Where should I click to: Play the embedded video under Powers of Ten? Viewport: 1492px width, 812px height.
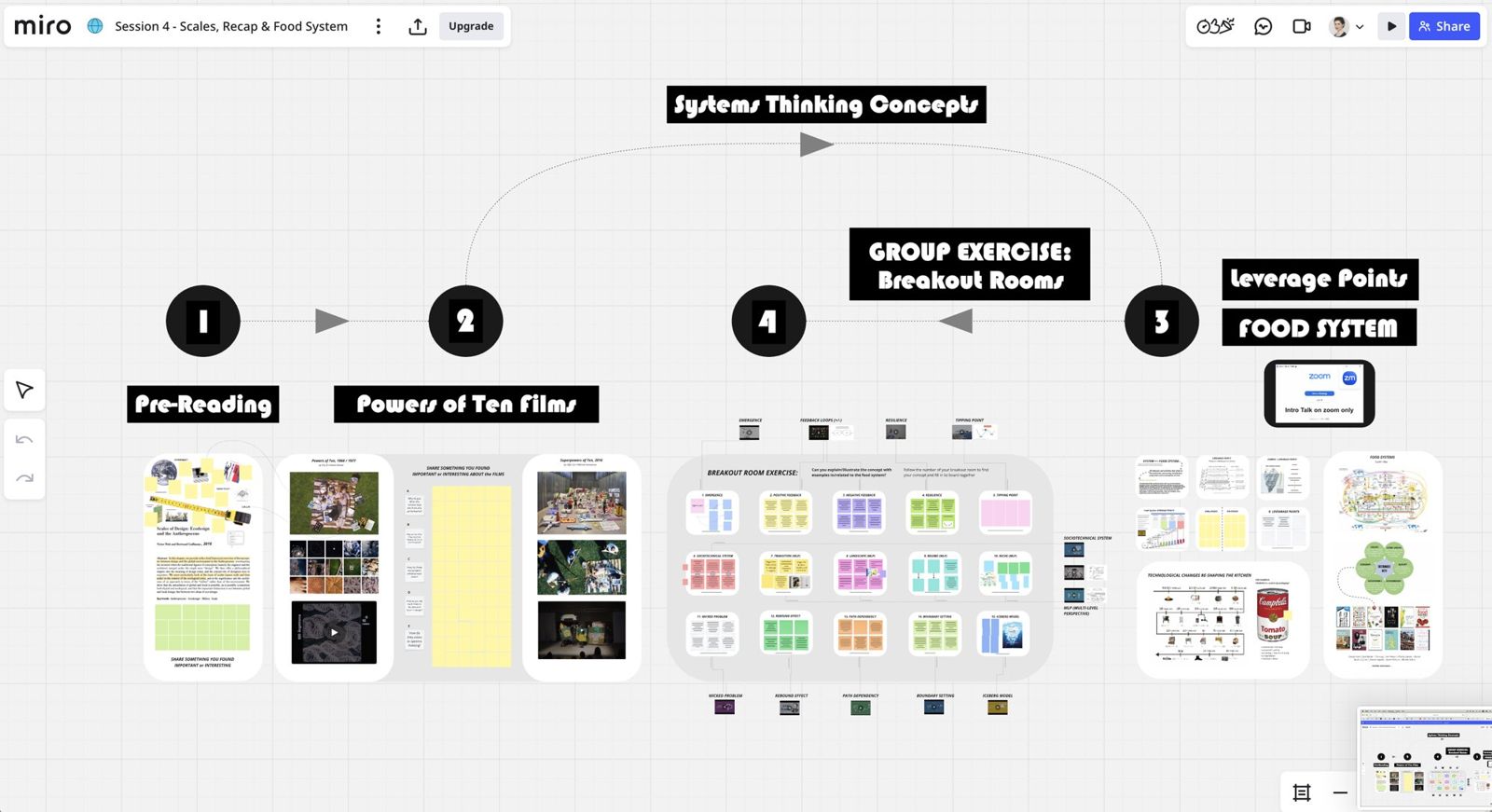pos(334,632)
